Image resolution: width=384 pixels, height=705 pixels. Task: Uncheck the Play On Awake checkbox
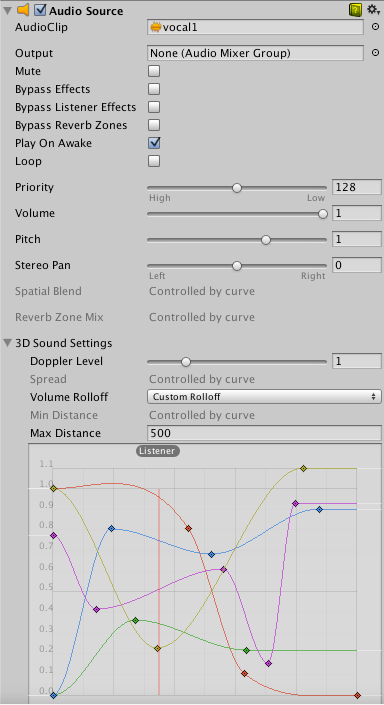(x=154, y=143)
